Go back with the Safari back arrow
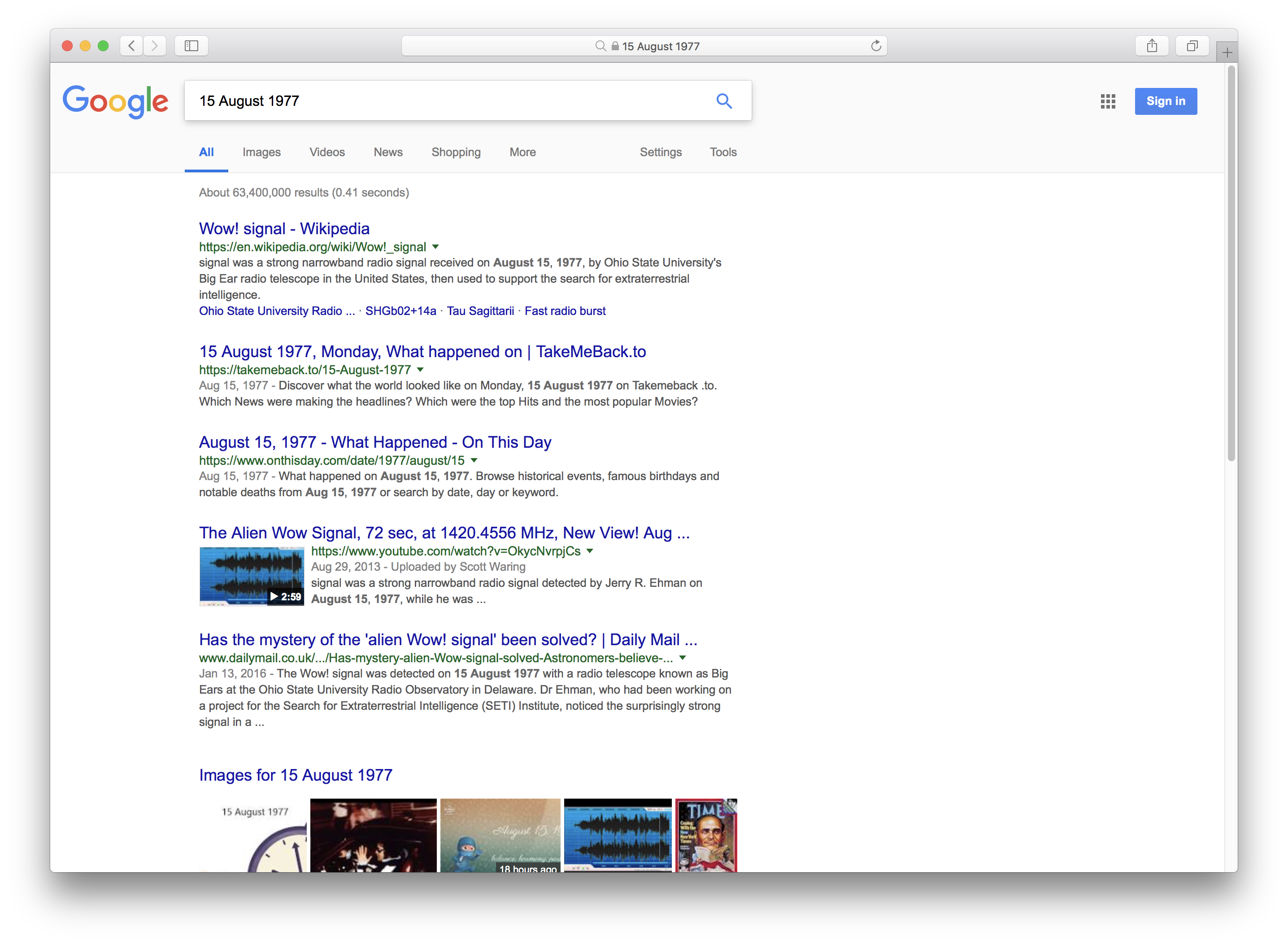Image resolution: width=1288 pixels, height=944 pixels. (x=131, y=46)
